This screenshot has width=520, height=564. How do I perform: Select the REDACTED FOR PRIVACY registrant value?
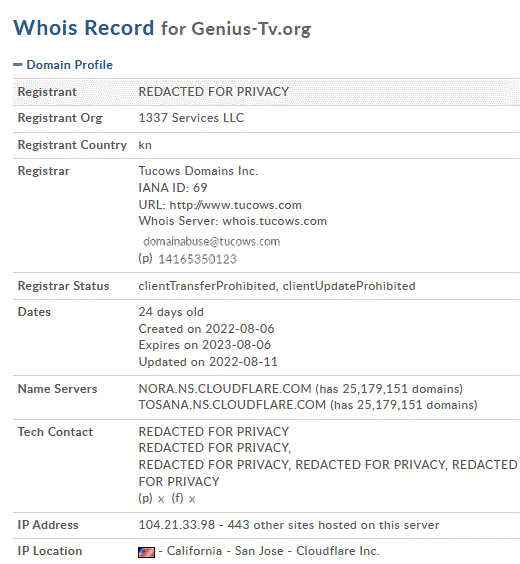214,92
